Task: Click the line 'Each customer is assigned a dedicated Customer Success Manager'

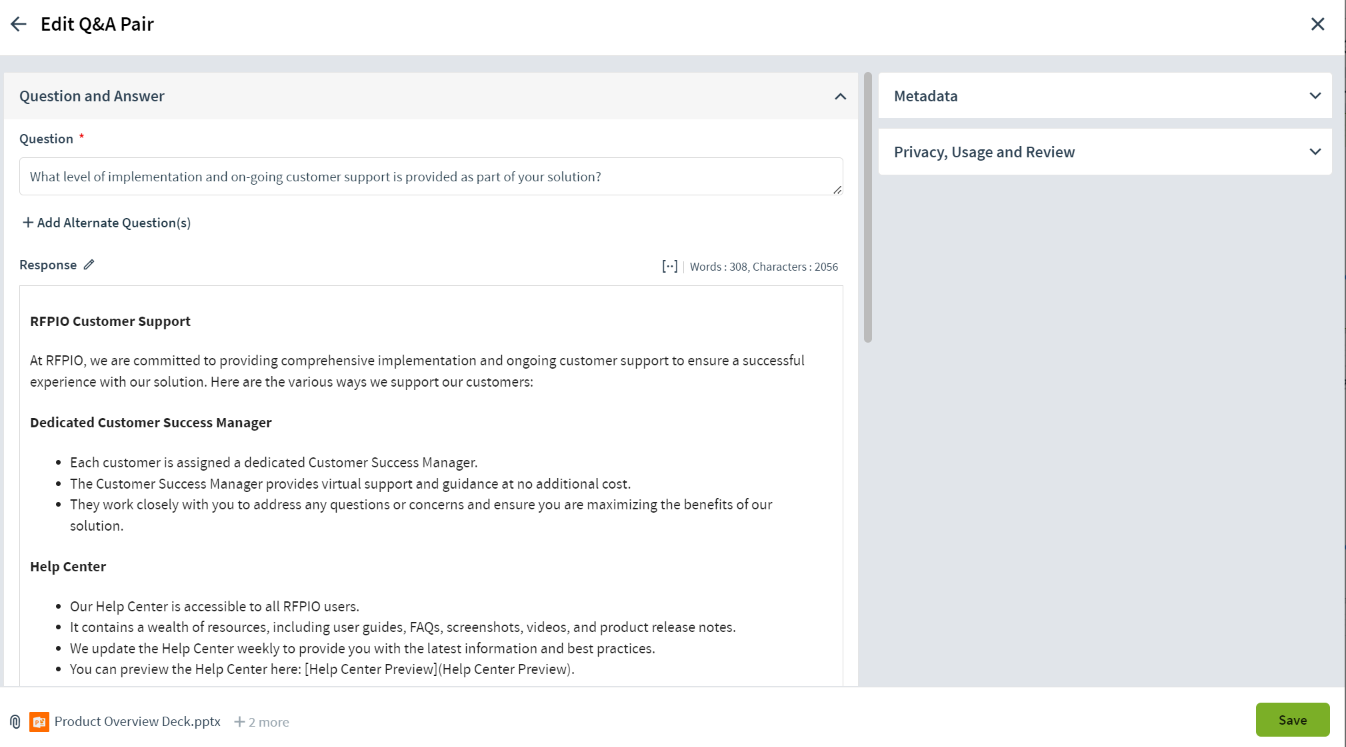Action: click(x=274, y=463)
